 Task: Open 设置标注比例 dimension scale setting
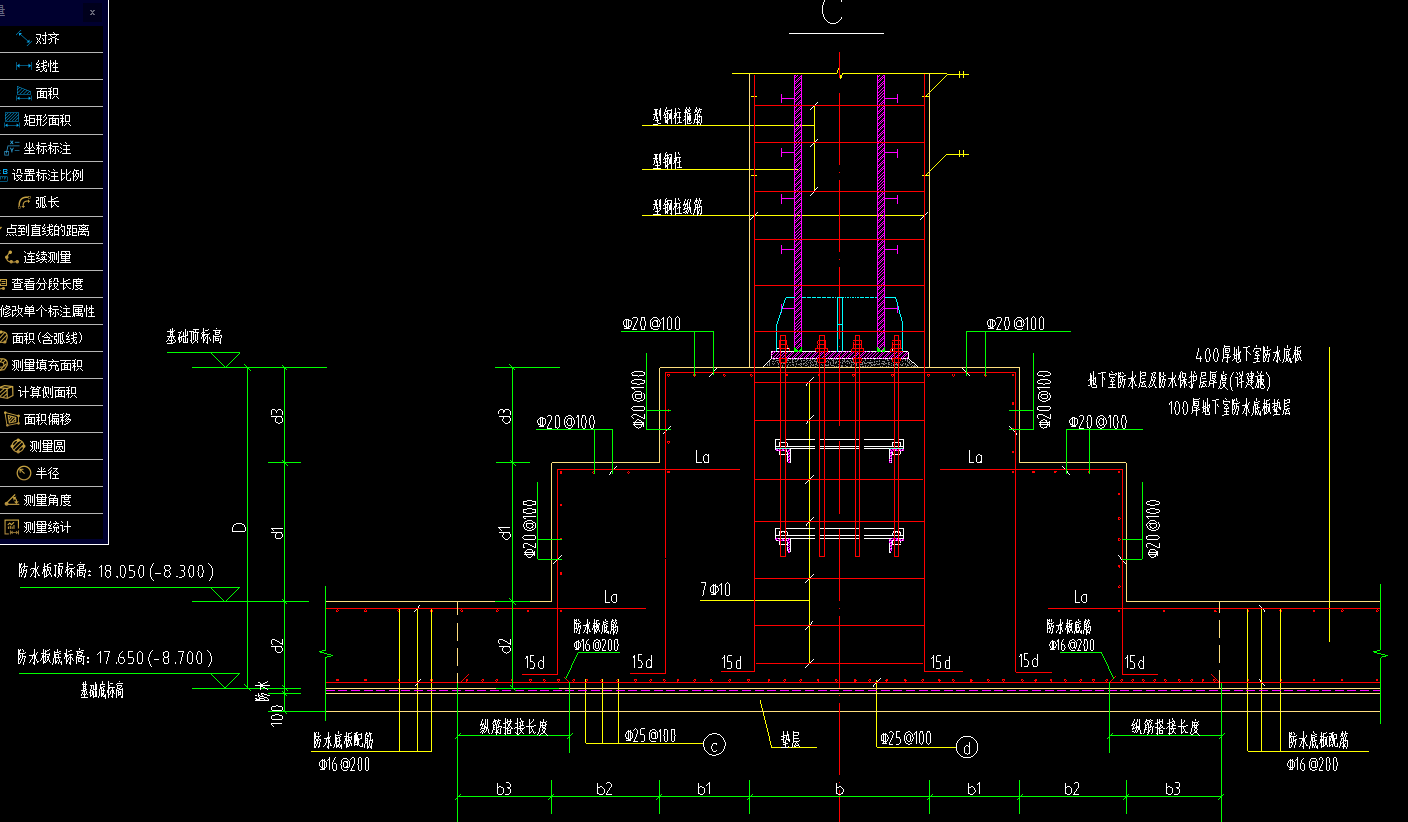pos(47,175)
